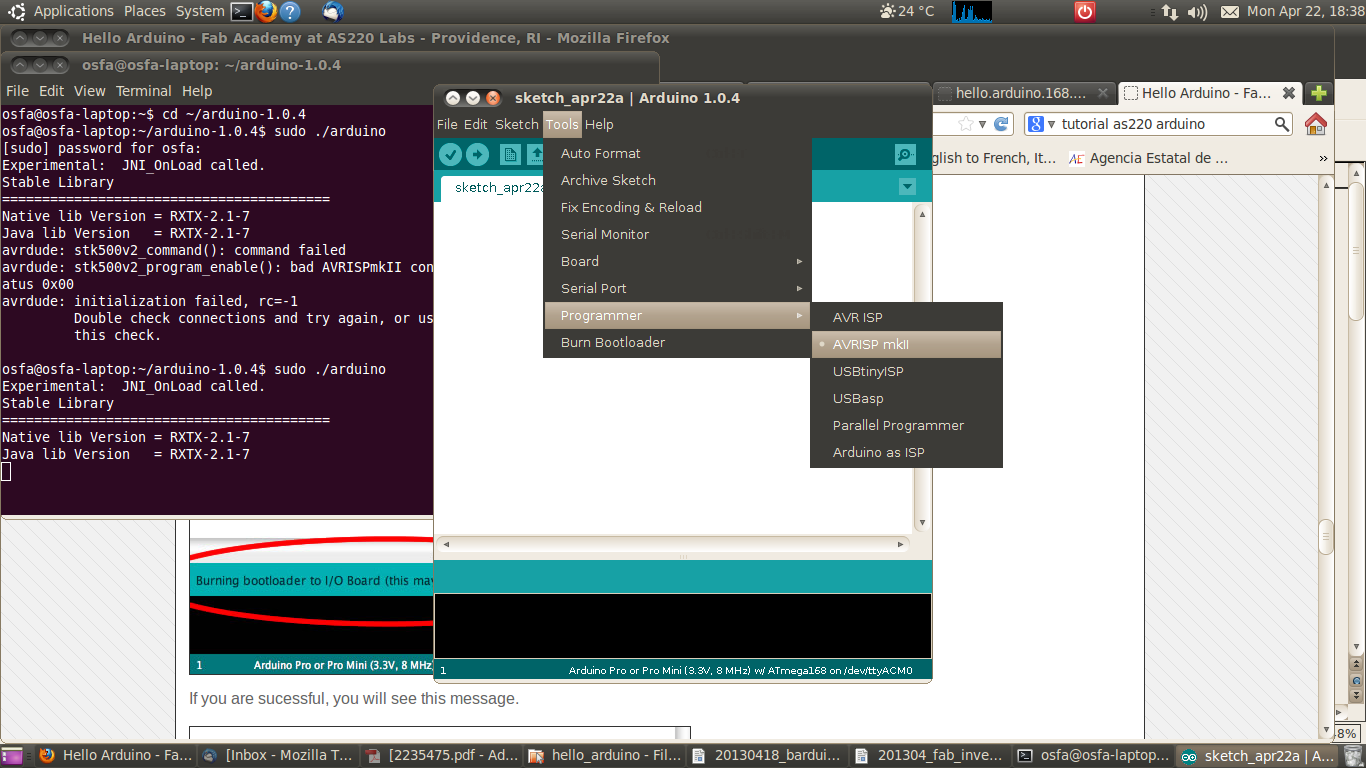
Task: Open the sketch tab dropdown arrow in Arduino
Action: coord(907,187)
